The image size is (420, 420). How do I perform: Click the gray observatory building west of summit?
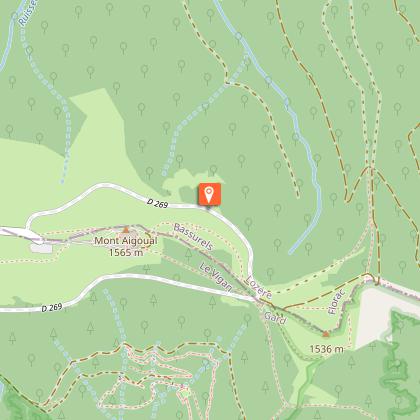tap(41, 248)
